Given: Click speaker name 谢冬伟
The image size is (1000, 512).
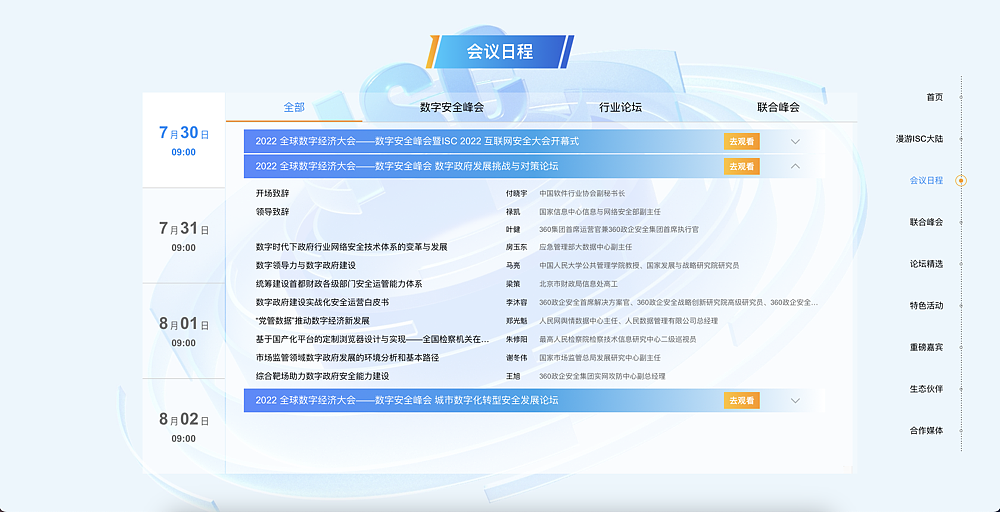Looking at the screenshot, I should (517, 358).
